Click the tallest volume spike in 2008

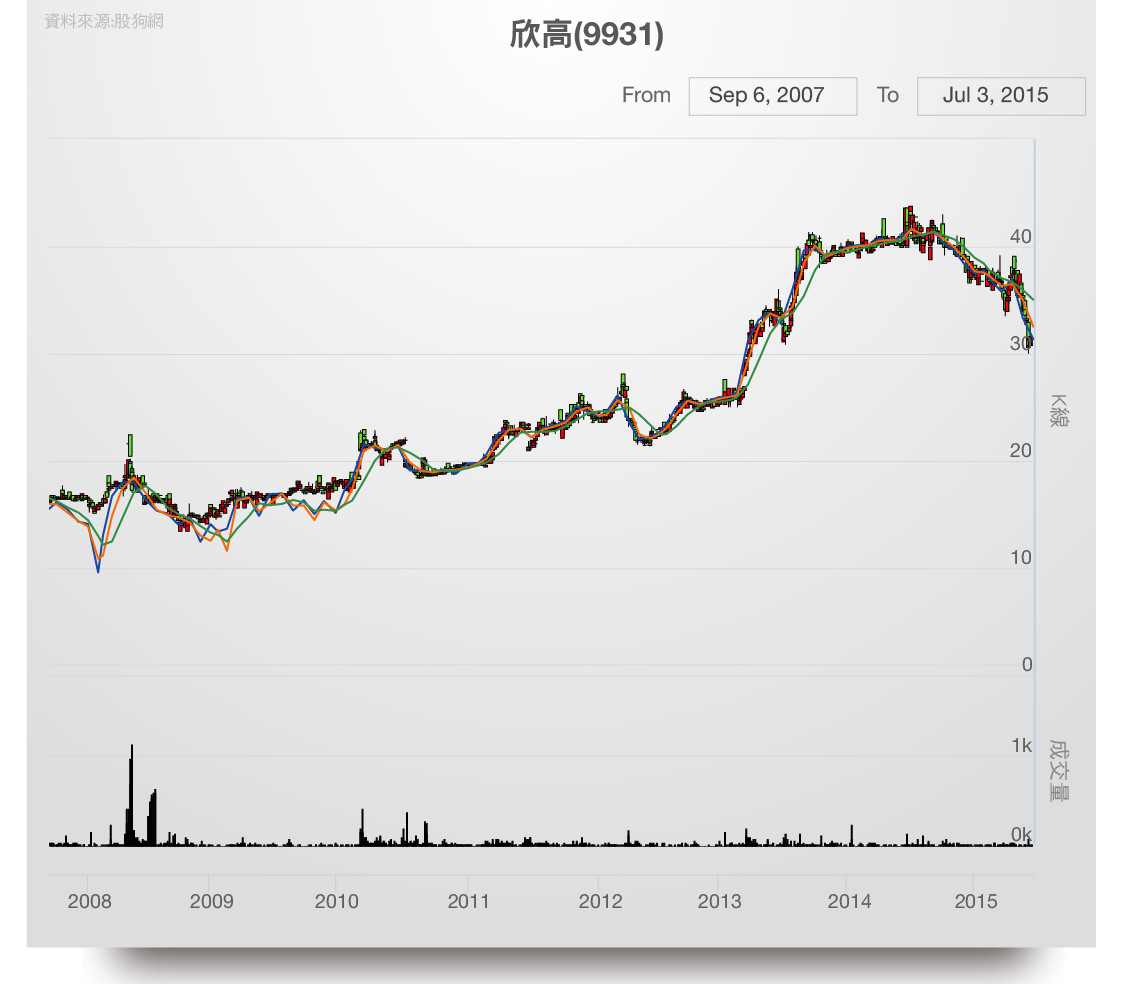tap(131, 795)
